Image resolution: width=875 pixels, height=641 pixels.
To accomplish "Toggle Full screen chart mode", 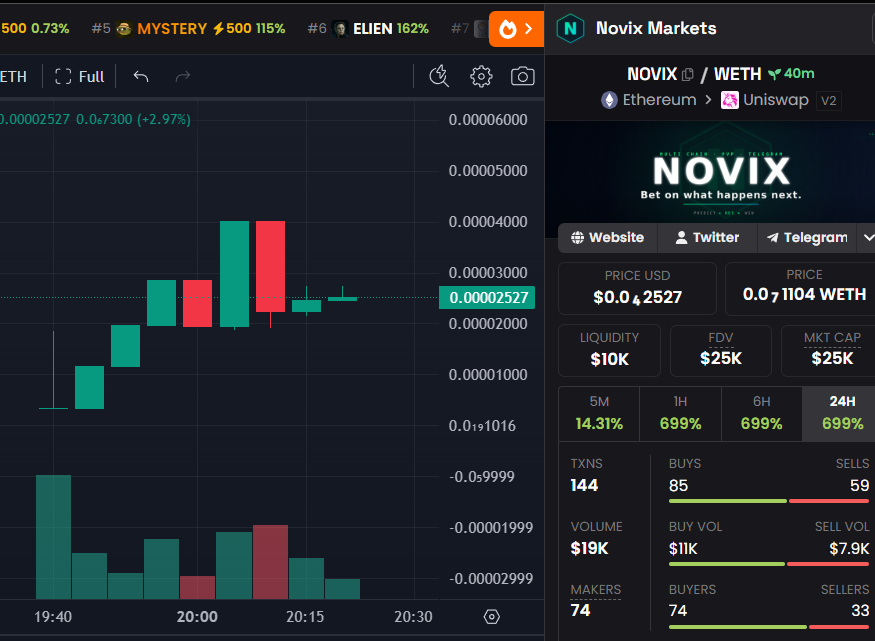I will click(80, 76).
